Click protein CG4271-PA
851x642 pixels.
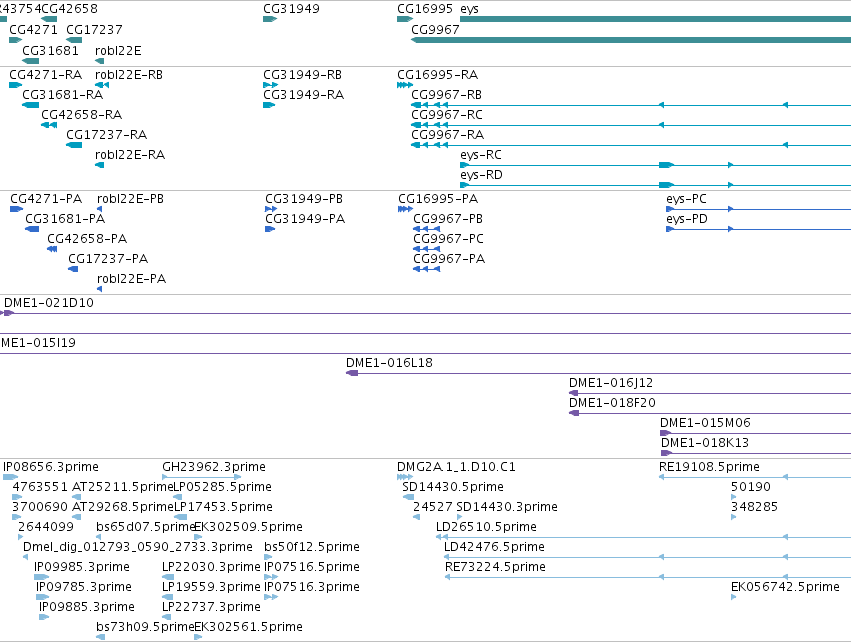coord(46,199)
